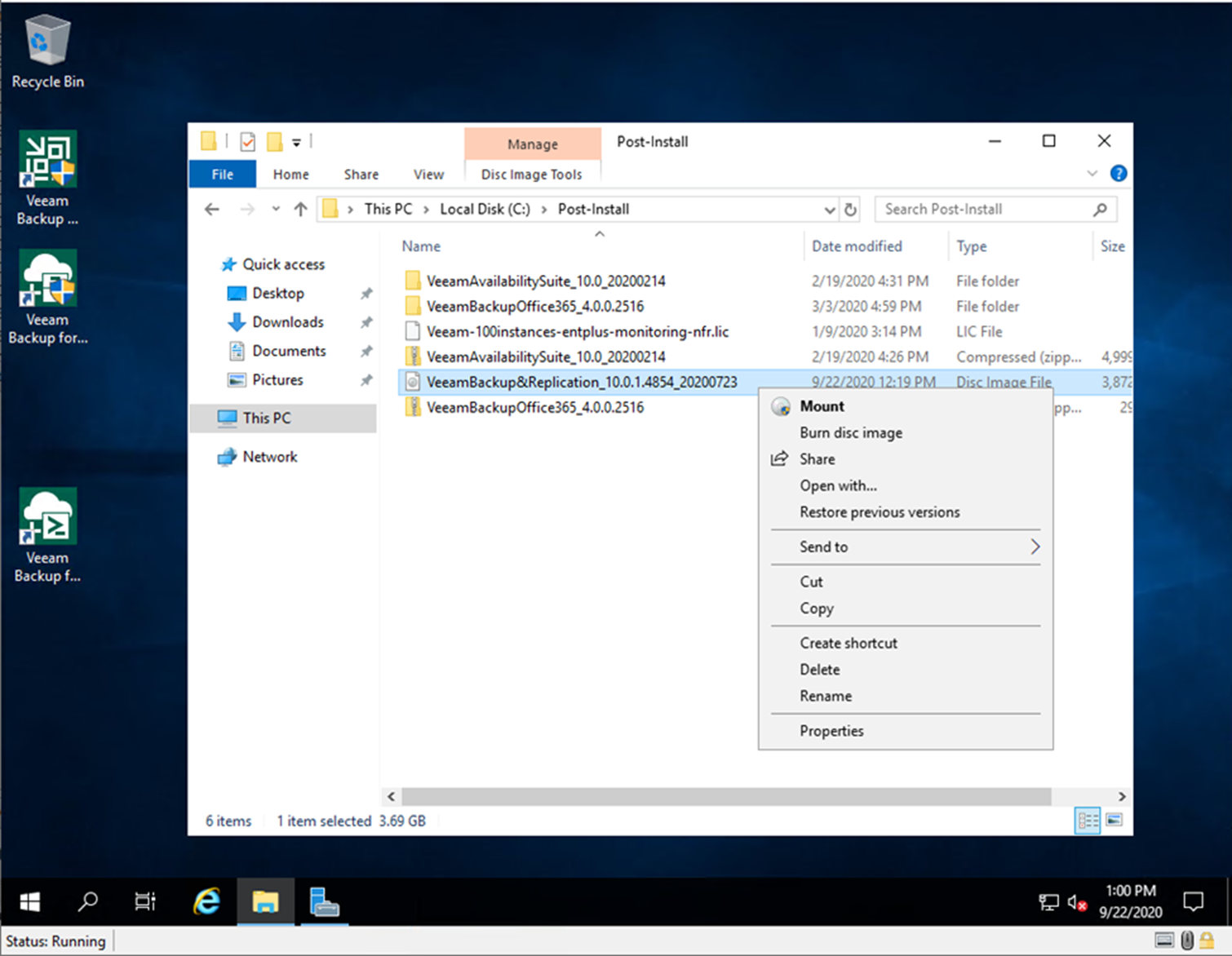Click the horizontal scrollbar in file list
Screen dimensions: 1232x956
(x=726, y=796)
